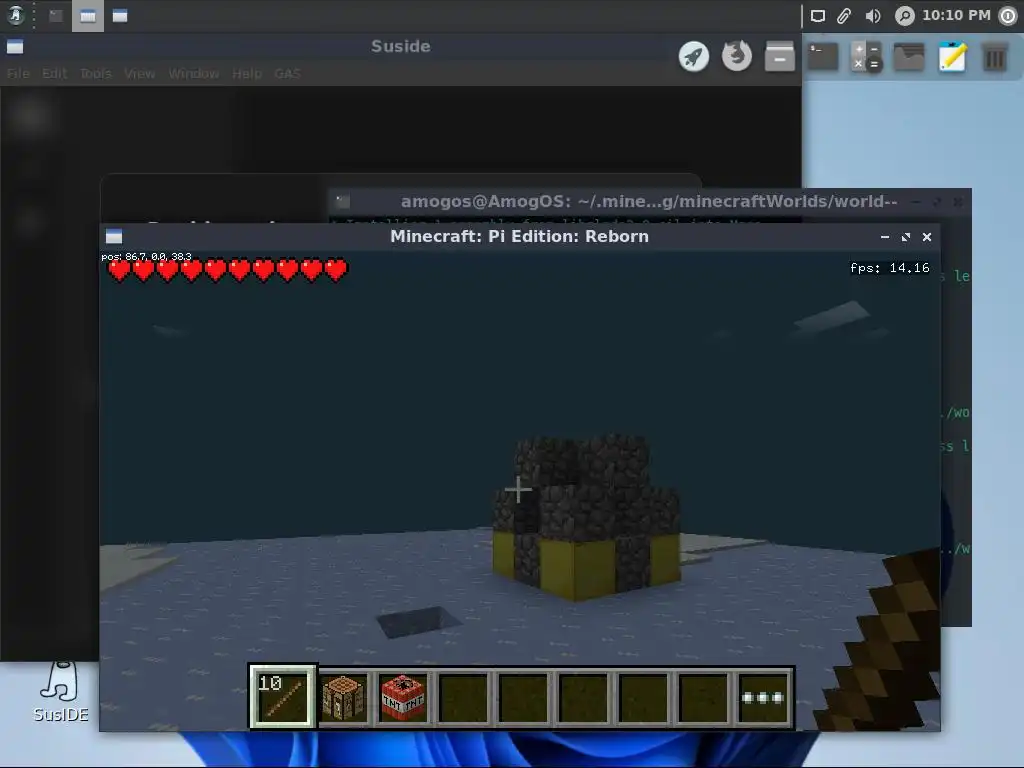Click the paperclip clipboard tray icon
Image resolution: width=1024 pixels, height=768 pixels.
pyautogui.click(x=844, y=16)
